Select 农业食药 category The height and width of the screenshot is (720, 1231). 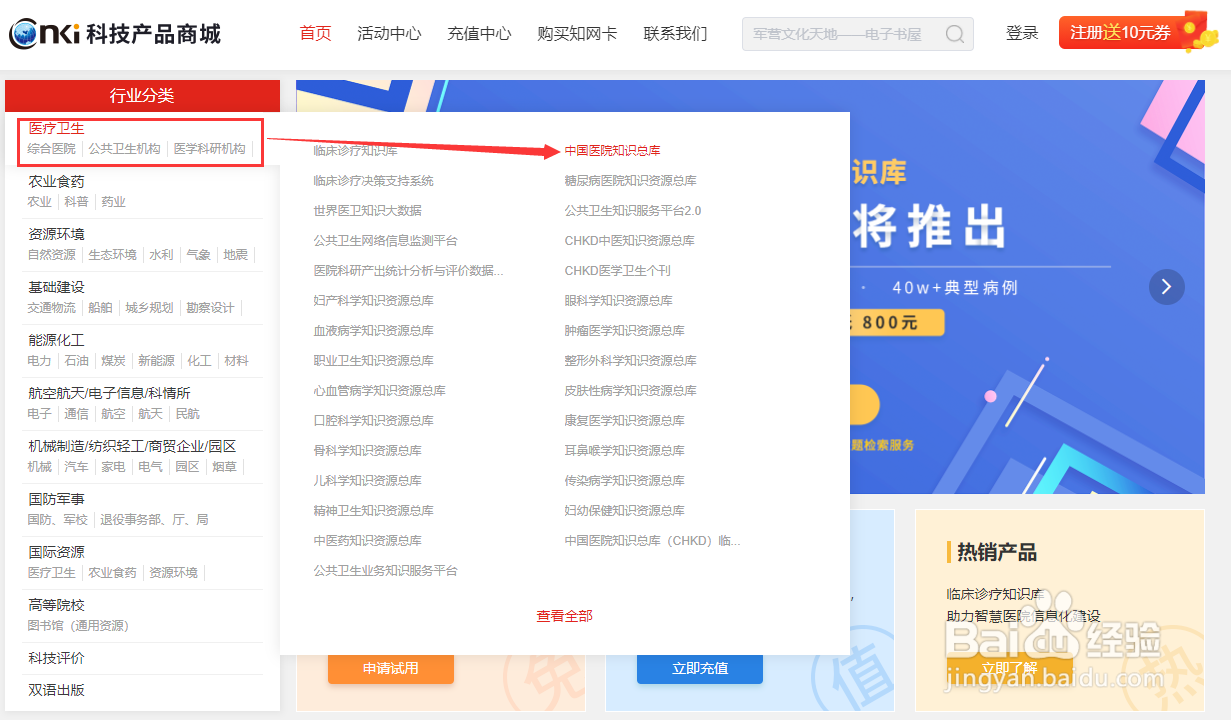57,181
